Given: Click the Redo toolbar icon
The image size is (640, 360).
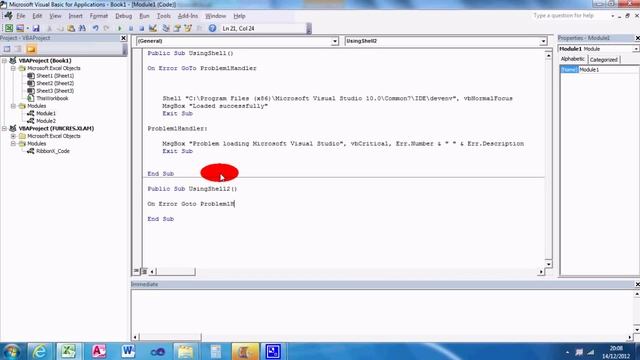Looking at the screenshot, I should tap(106, 28).
